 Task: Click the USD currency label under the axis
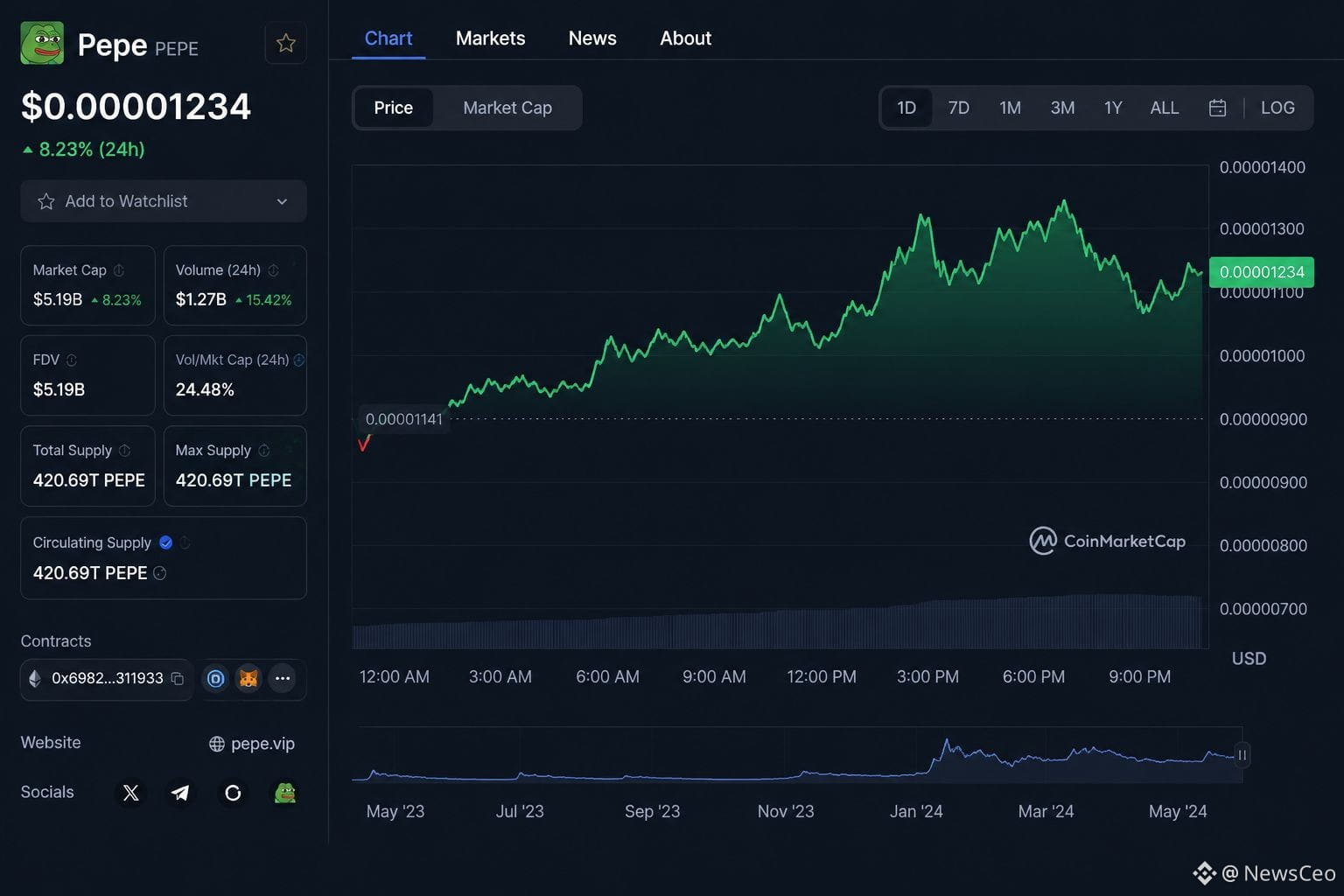coord(1249,659)
